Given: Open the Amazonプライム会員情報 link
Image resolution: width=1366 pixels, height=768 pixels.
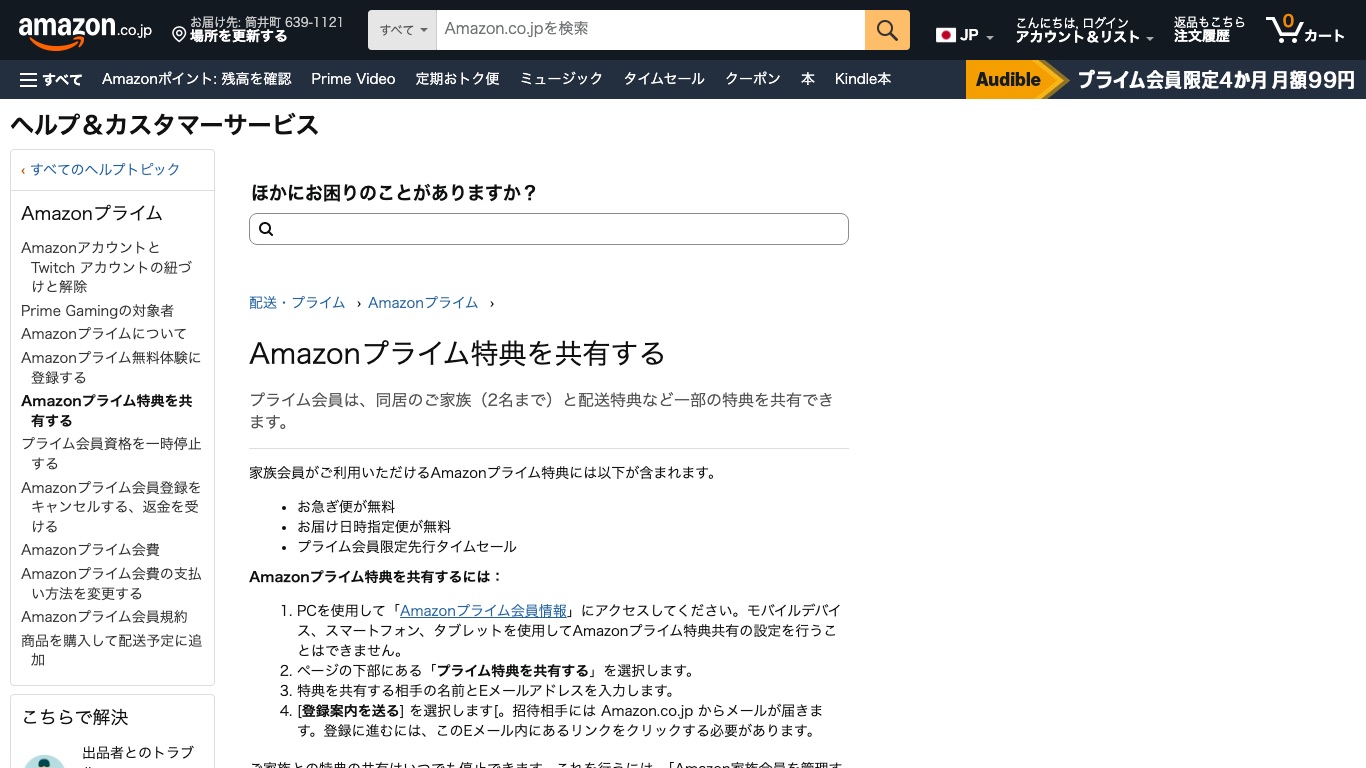Looking at the screenshot, I should [x=484, y=611].
